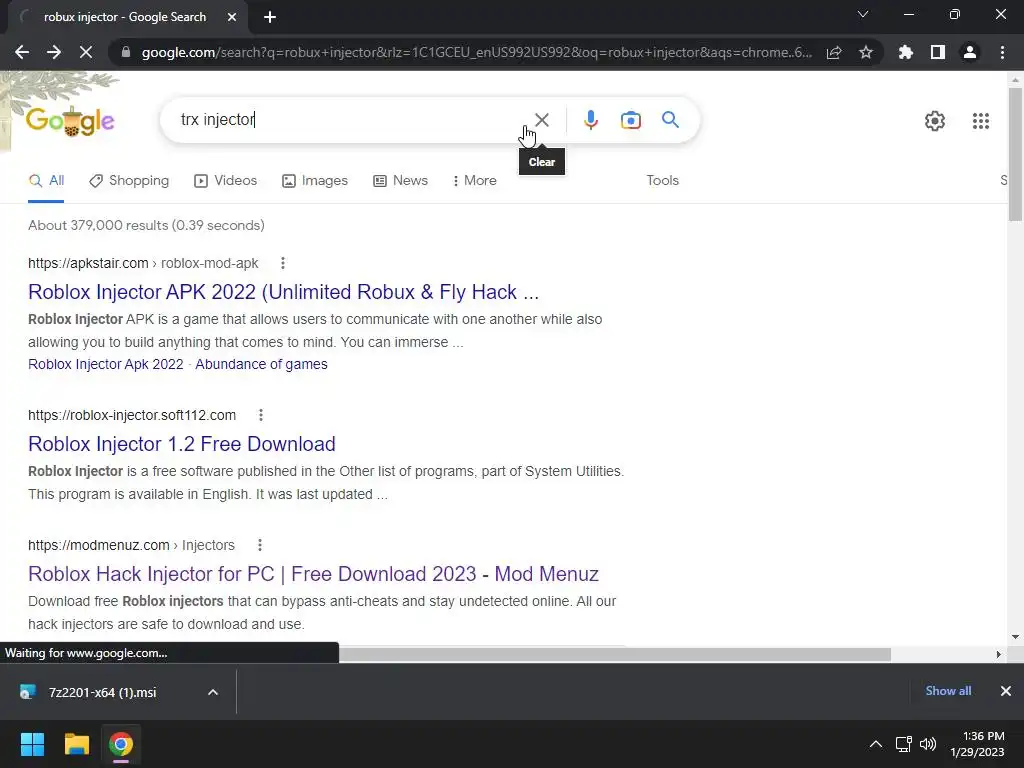
Task: Open the Chrome three-dot menu
Action: 1002,52
